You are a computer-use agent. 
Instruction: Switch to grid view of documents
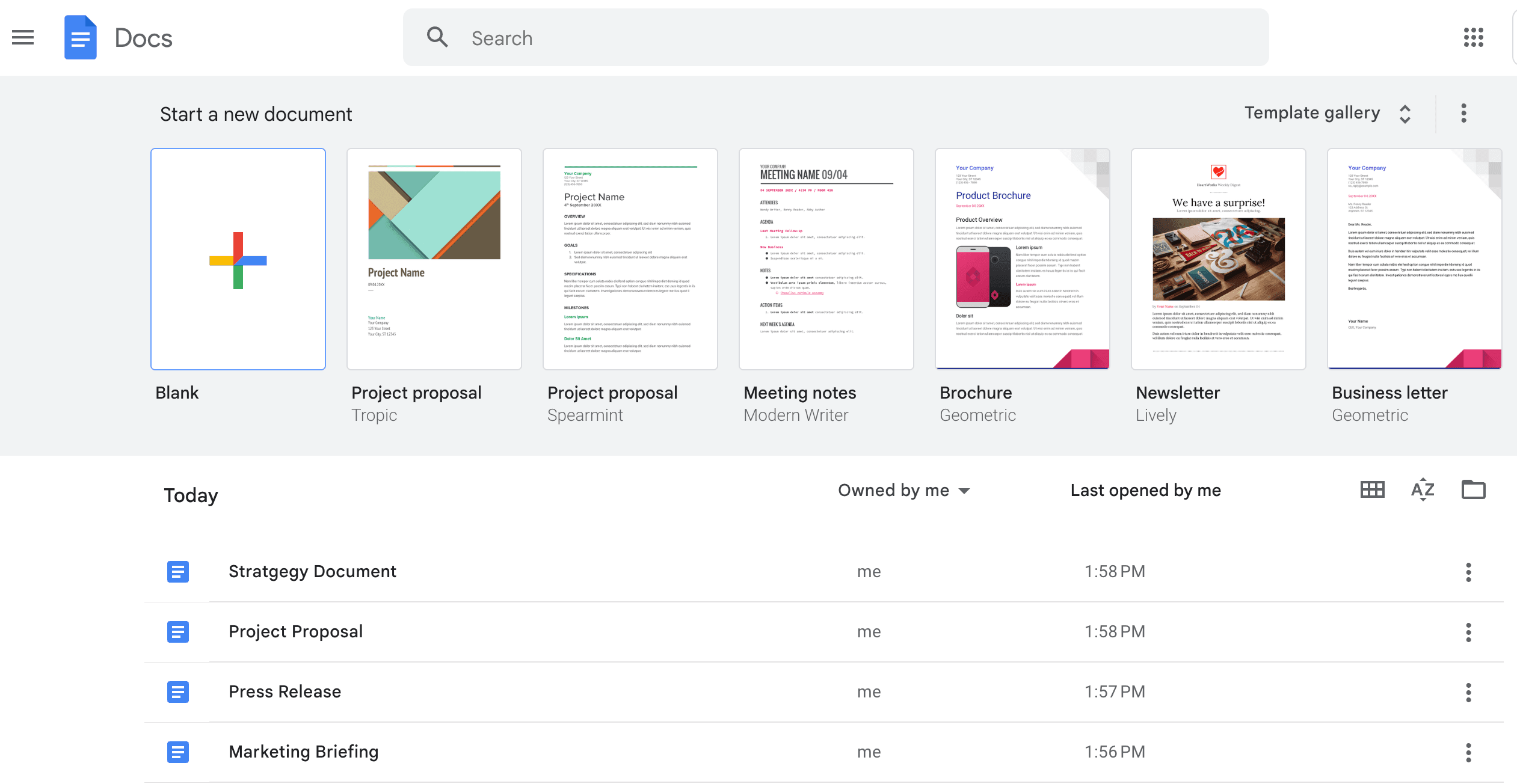click(x=1372, y=490)
